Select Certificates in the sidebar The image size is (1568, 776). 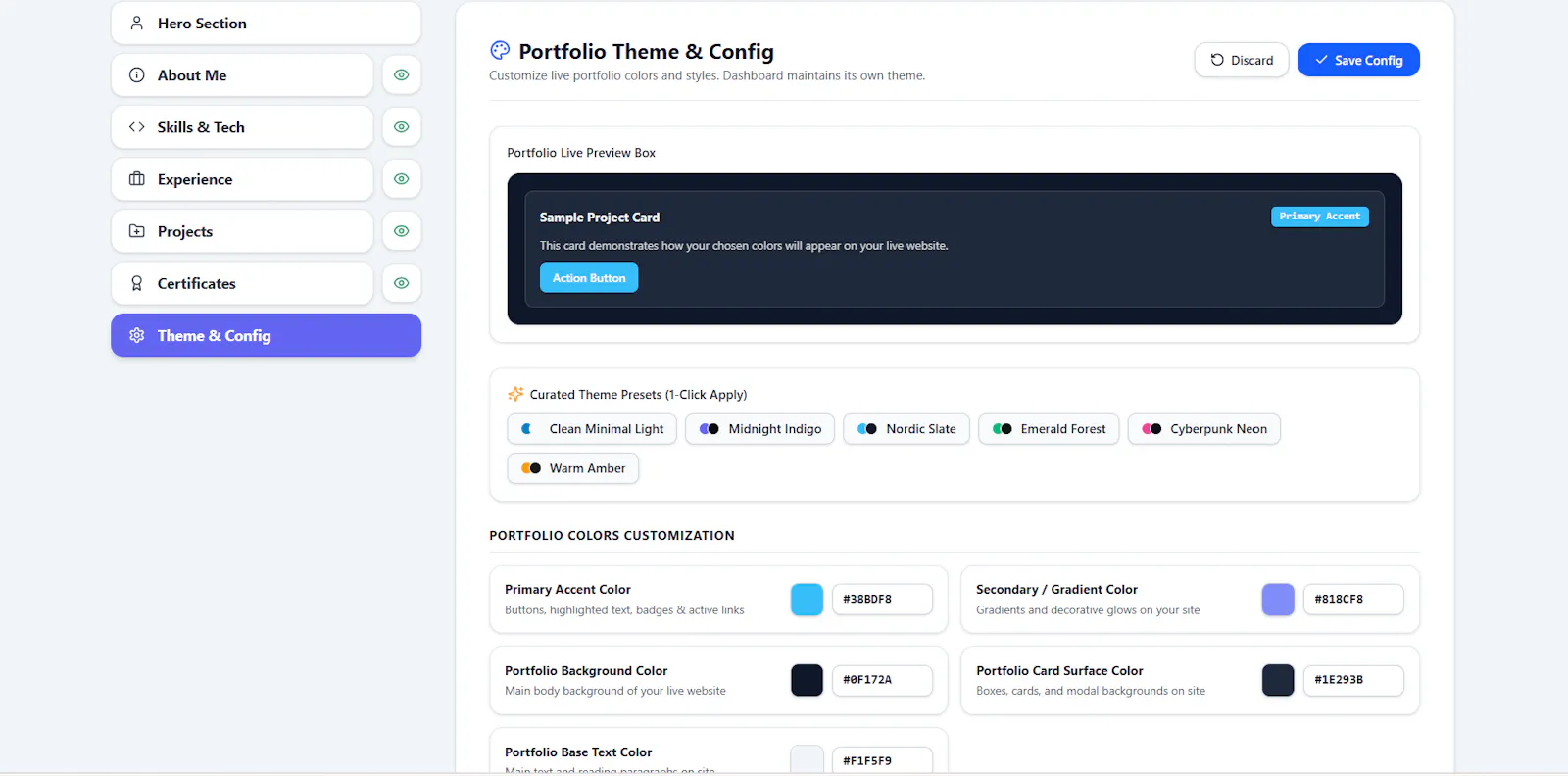coord(242,283)
